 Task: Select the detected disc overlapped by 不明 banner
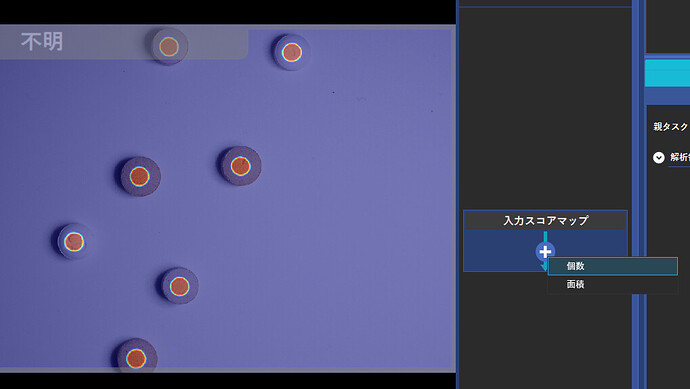(x=169, y=46)
